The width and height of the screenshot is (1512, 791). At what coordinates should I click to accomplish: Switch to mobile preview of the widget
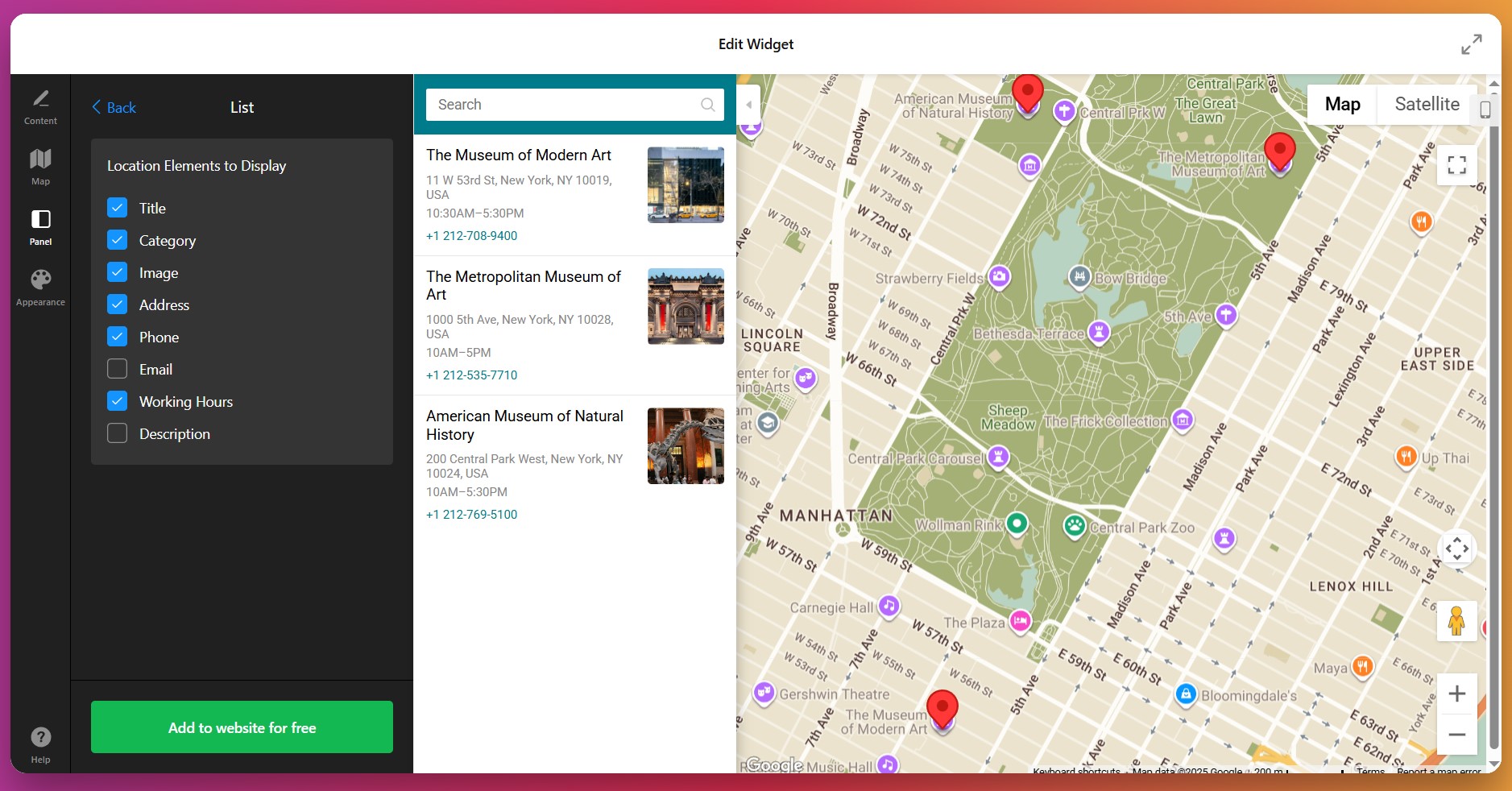point(1486,110)
